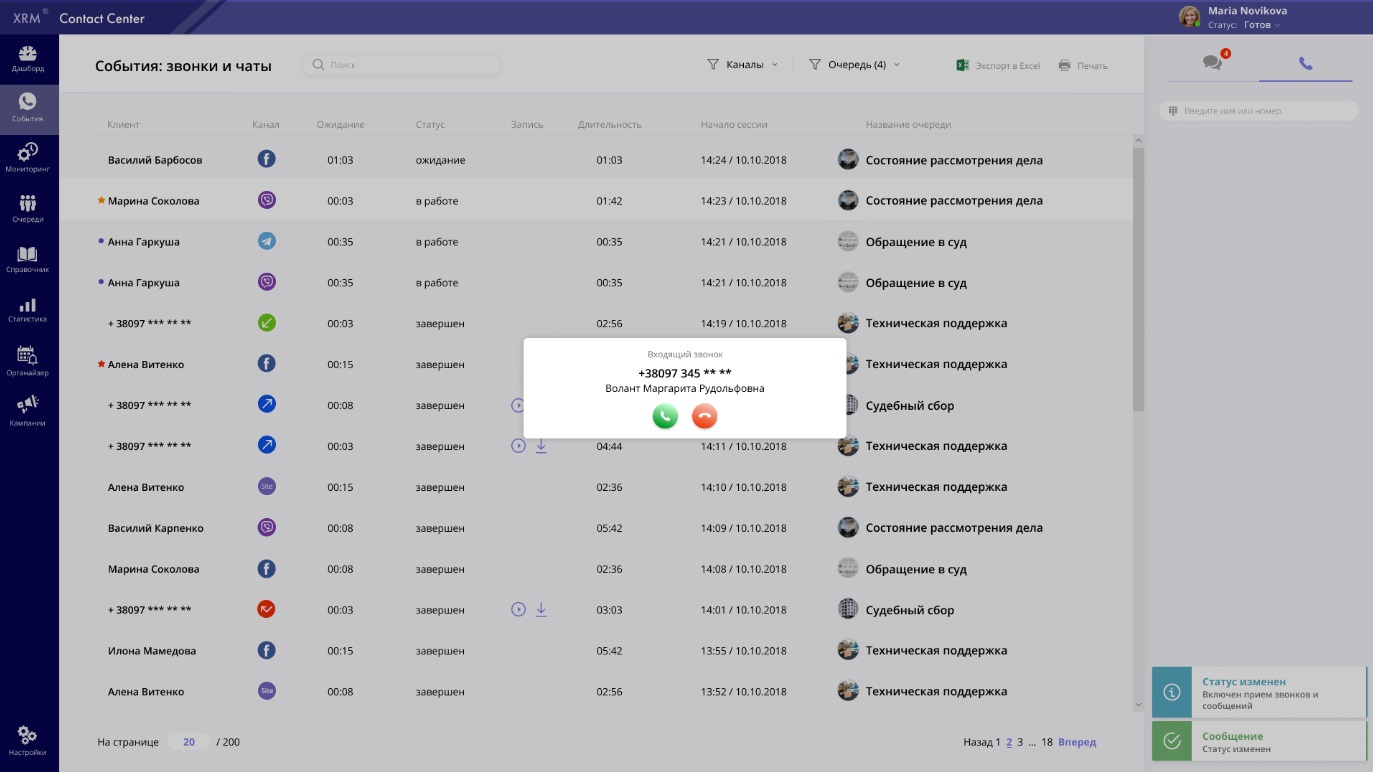The height and width of the screenshot is (772, 1373).
Task: Expand the Очередь (4) filter dropdown
Action: coord(855,65)
